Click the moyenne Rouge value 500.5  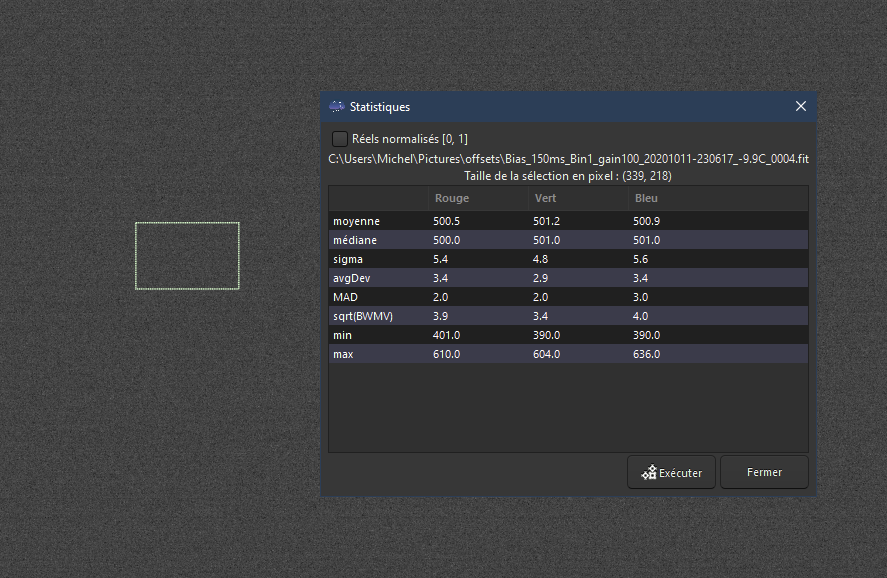(446, 221)
